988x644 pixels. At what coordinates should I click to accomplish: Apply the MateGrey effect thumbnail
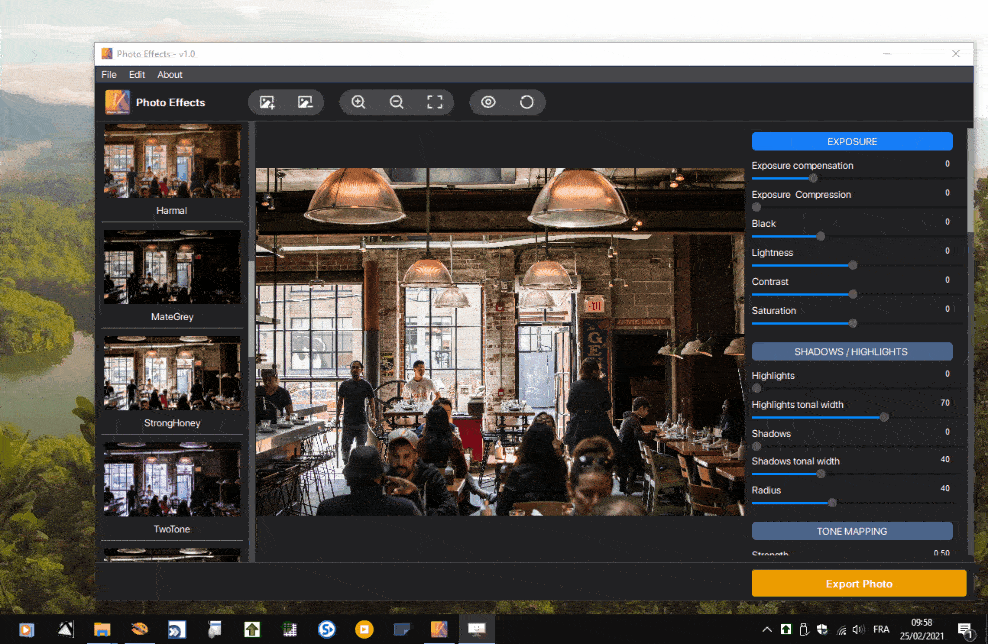click(x=172, y=267)
